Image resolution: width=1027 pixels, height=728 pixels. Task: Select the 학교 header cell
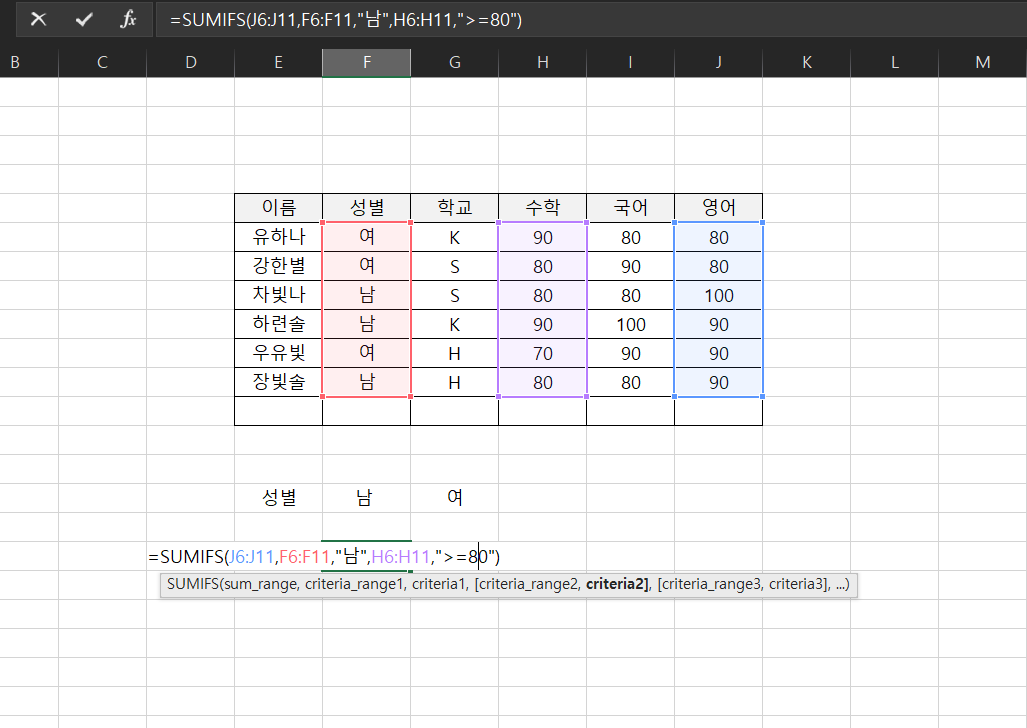point(454,208)
